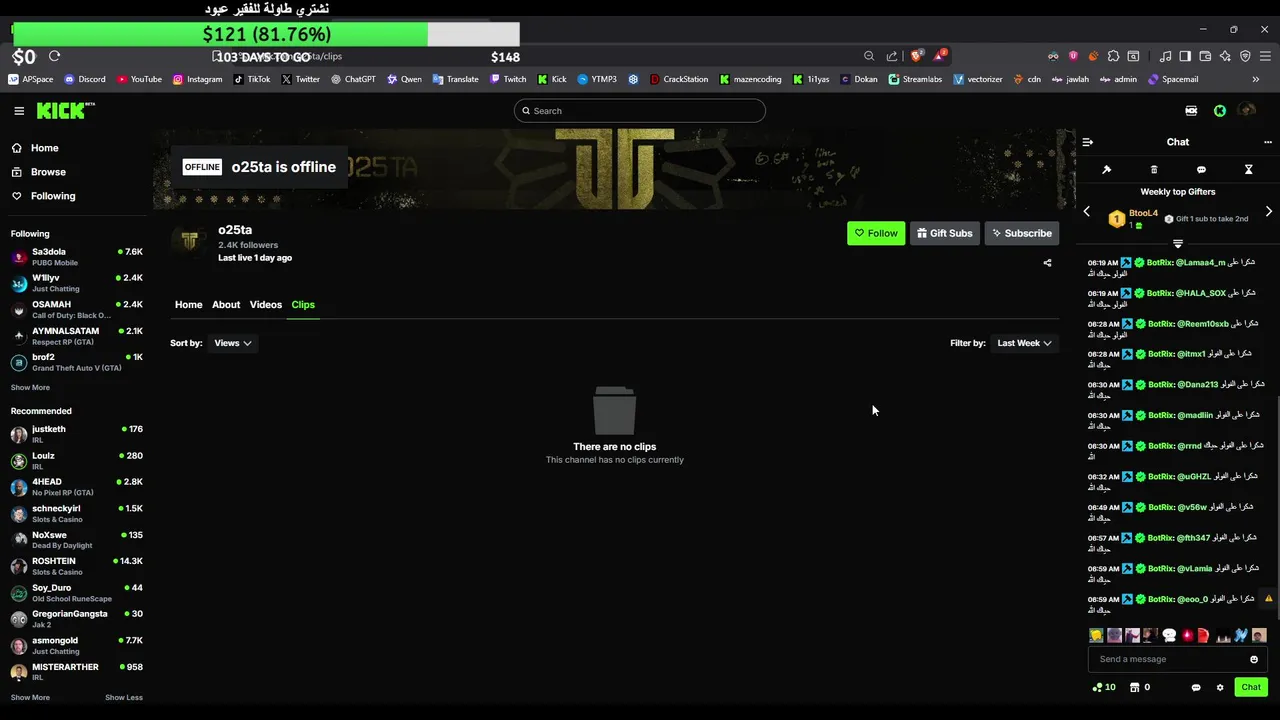Click the trash bin icon in chat toolbar
Screen dimensions: 1280x720
click(1154, 170)
